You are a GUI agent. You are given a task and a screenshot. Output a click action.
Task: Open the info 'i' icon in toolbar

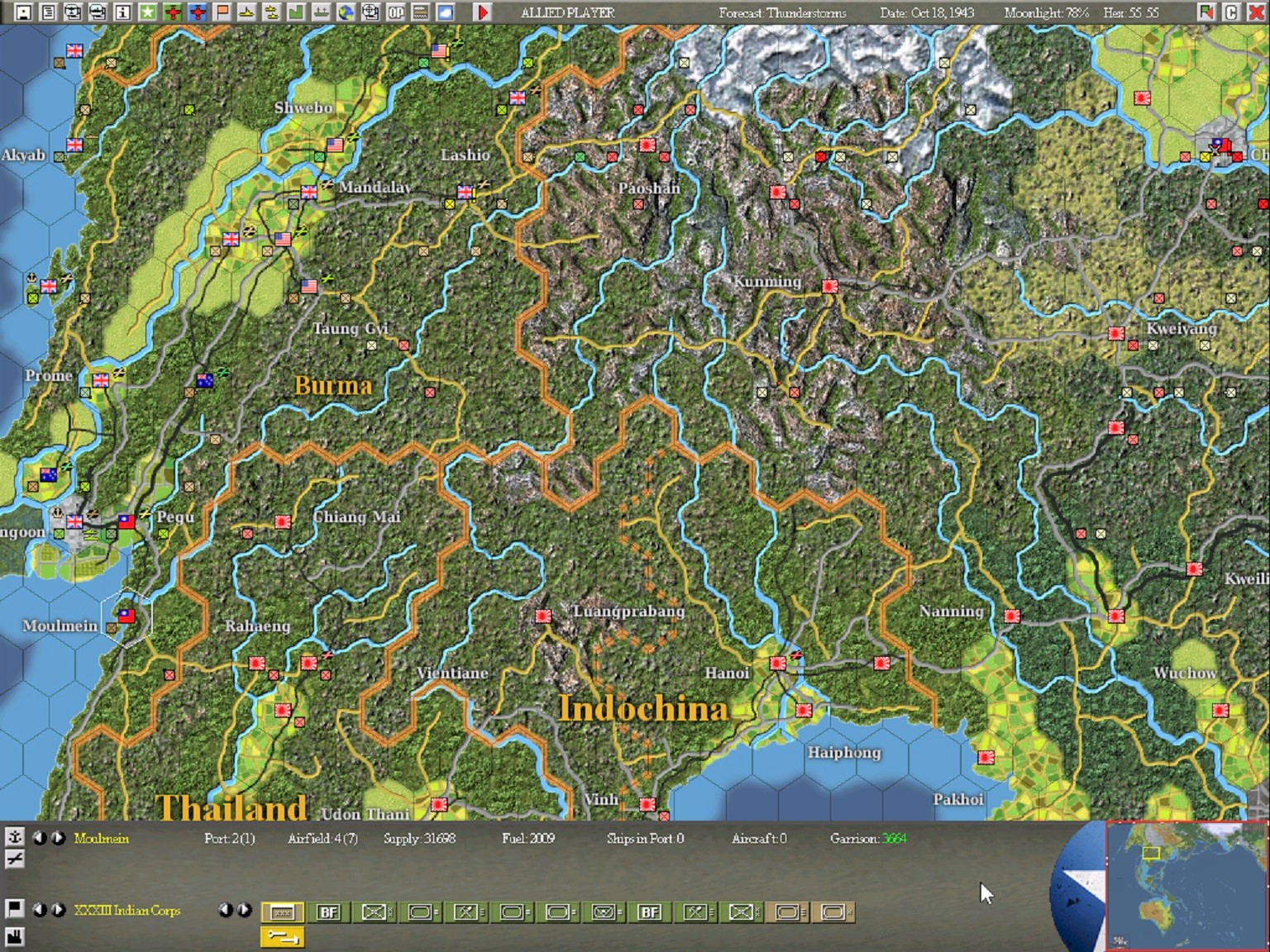123,12
